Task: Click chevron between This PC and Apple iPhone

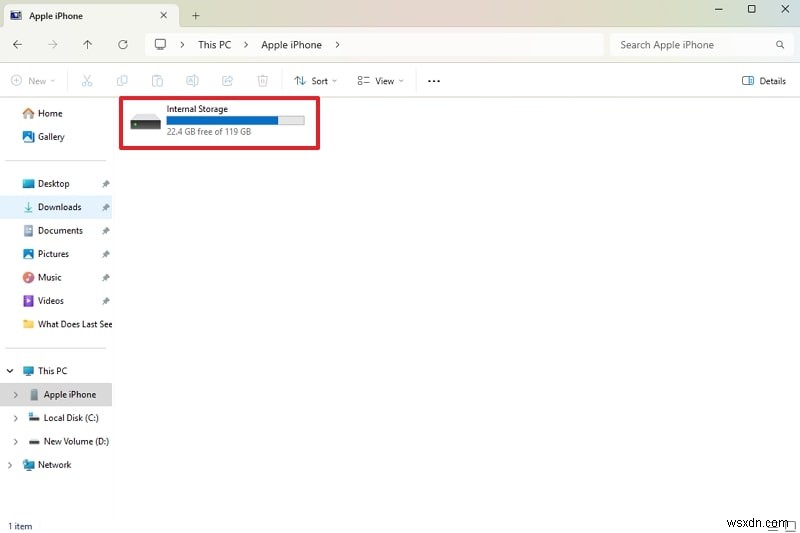Action: click(x=246, y=45)
